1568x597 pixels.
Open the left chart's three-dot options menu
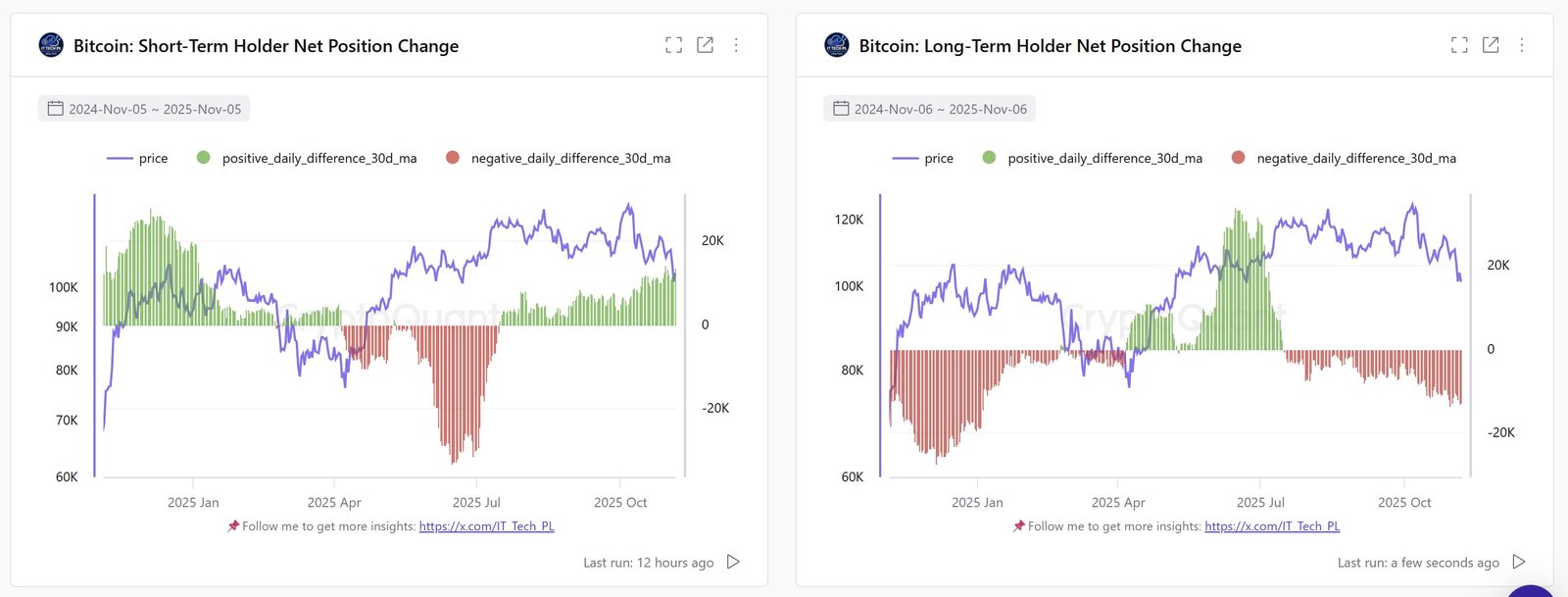point(736,44)
